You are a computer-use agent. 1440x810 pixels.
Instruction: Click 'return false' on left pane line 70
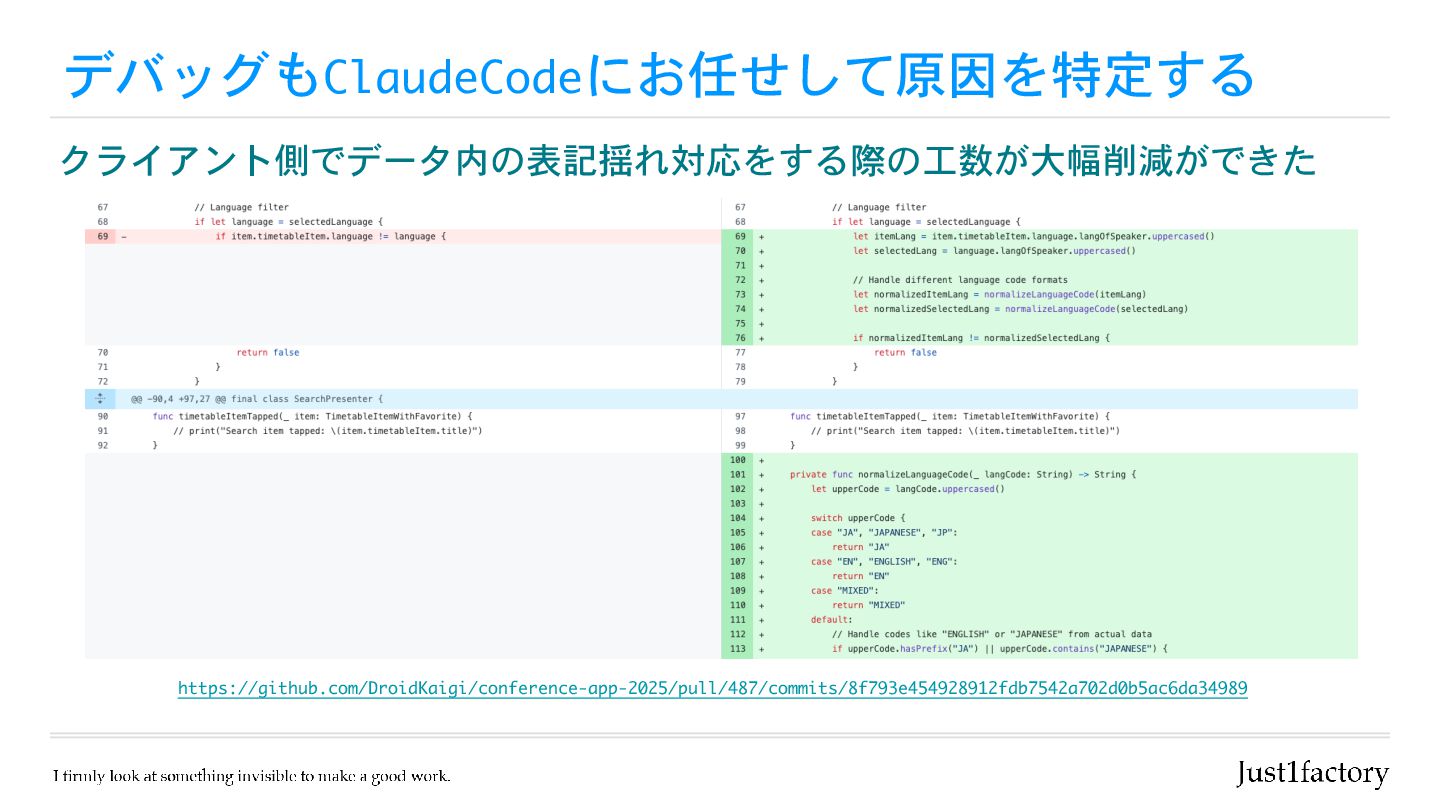pos(268,352)
